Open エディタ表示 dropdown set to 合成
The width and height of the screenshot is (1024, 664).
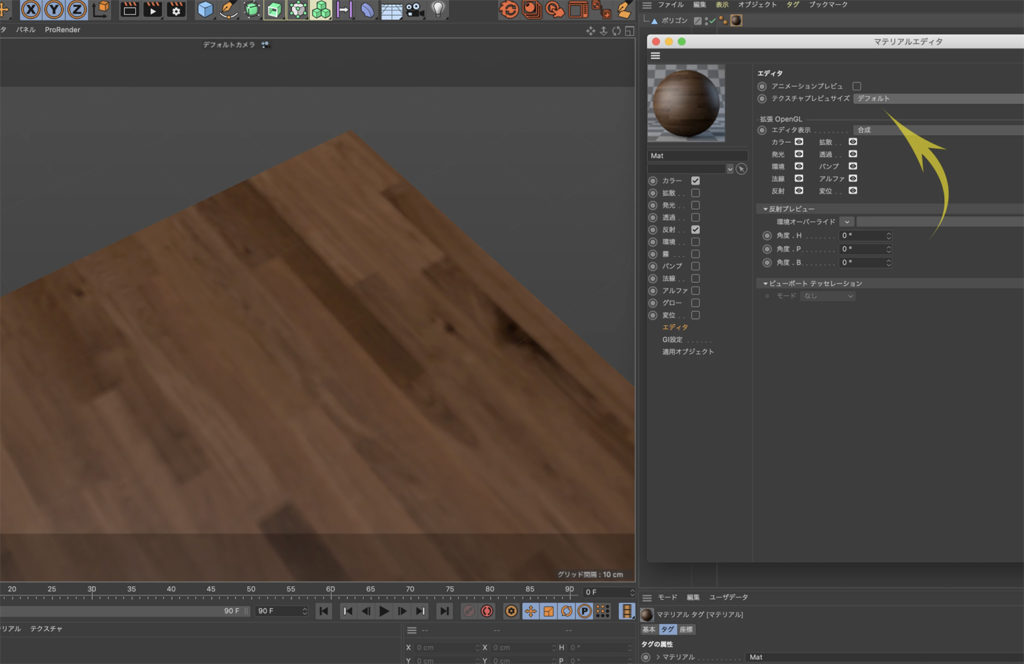click(x=938, y=130)
